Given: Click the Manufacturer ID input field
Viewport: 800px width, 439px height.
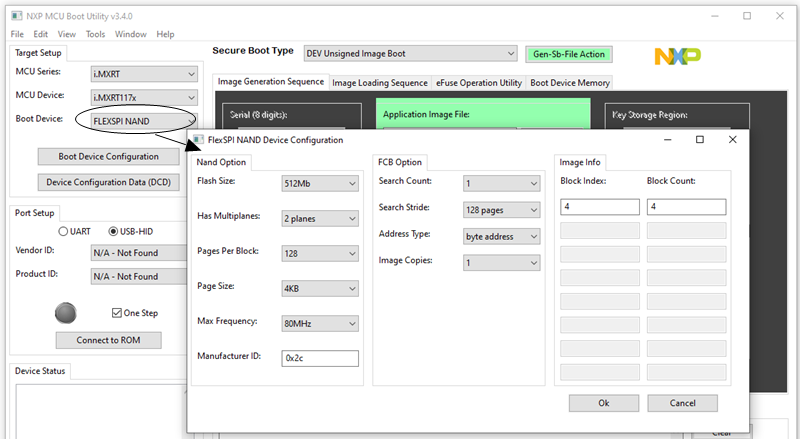Looking at the screenshot, I should coord(320,358).
